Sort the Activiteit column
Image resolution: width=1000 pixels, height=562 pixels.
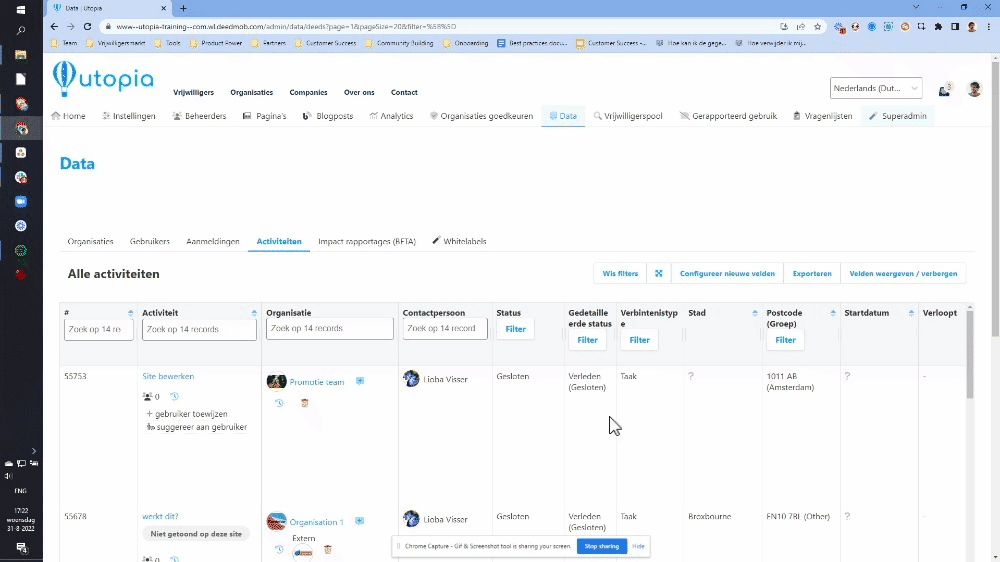point(254,313)
